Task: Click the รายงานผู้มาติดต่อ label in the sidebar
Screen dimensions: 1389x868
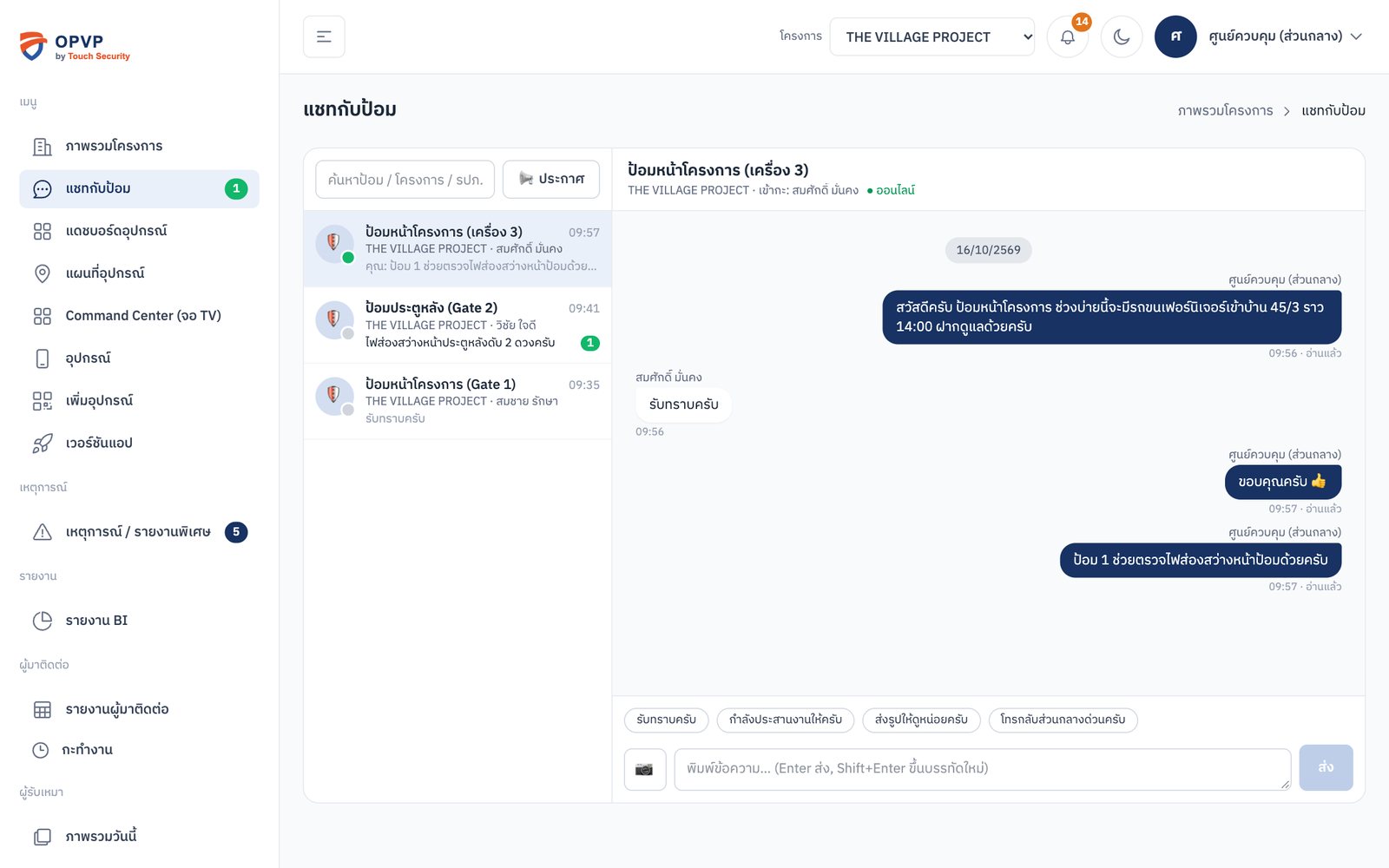Action: pyautogui.click(x=117, y=708)
